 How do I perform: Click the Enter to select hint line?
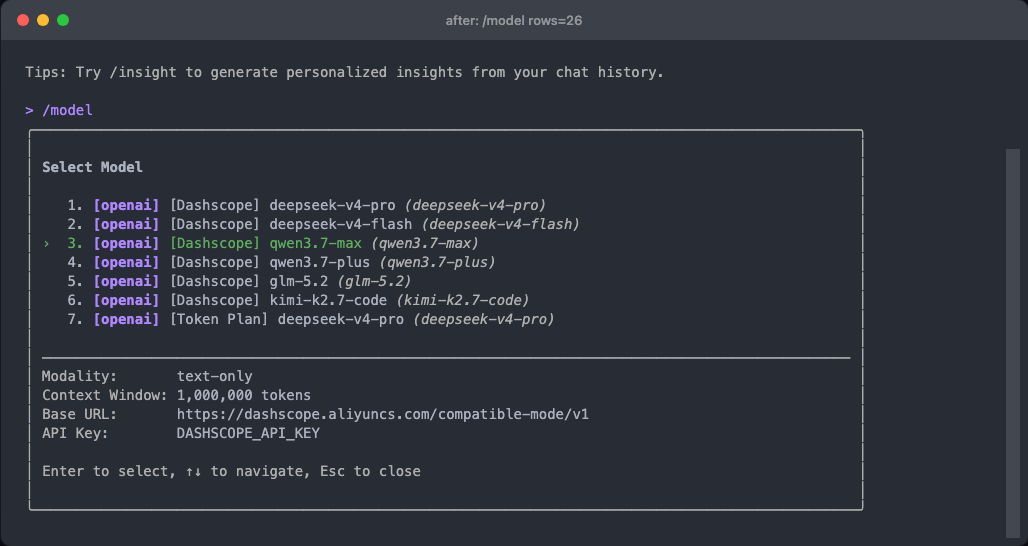click(231, 471)
